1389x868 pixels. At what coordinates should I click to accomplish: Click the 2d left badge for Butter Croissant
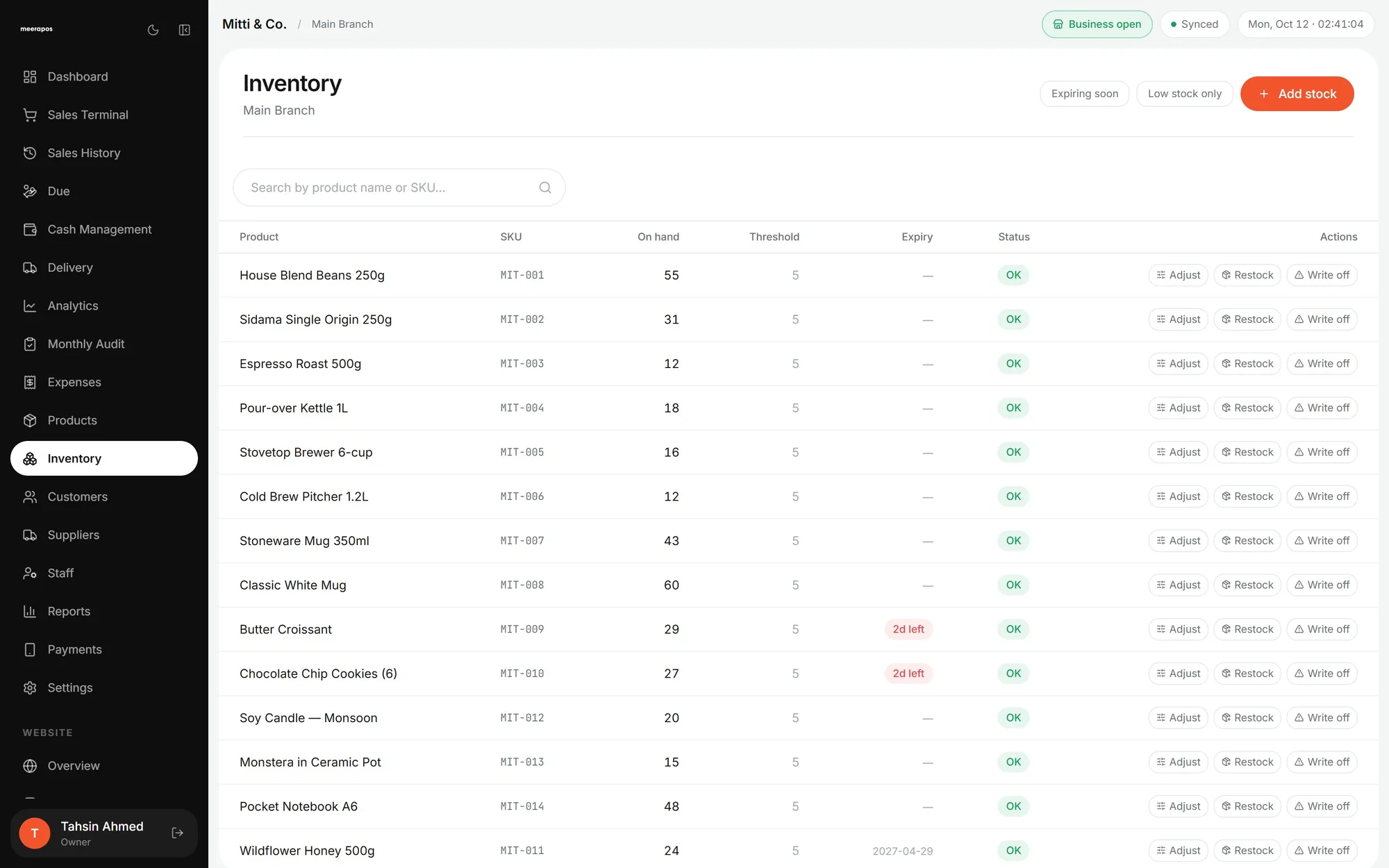[908, 629]
